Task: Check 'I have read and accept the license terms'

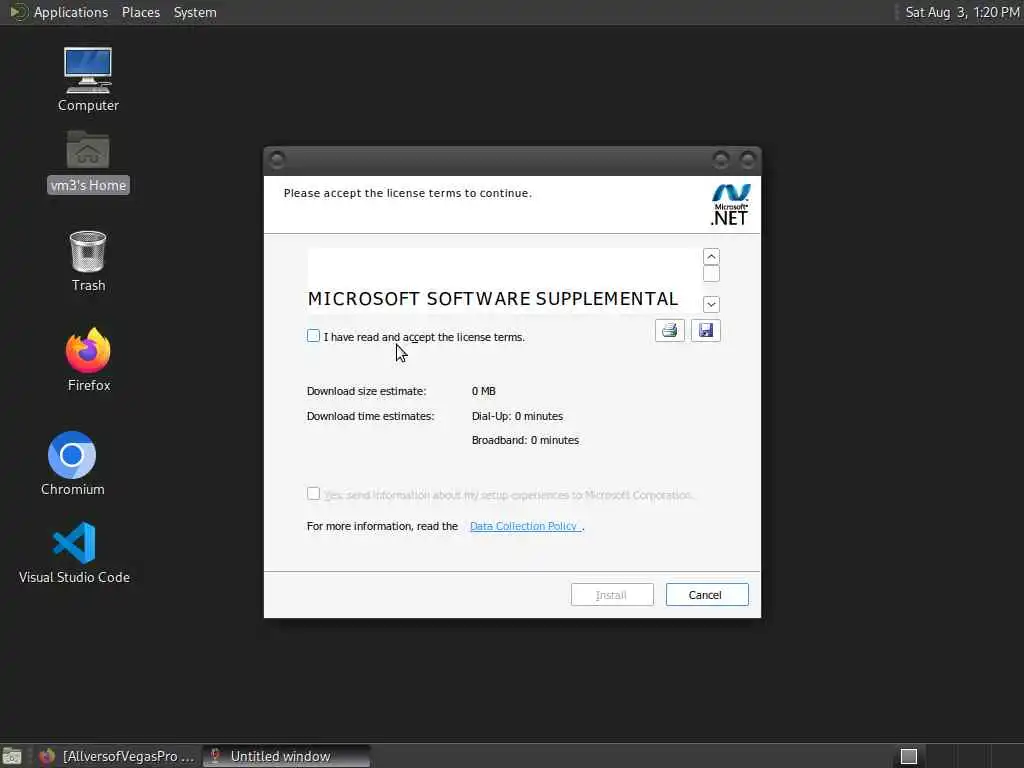Action: [313, 336]
